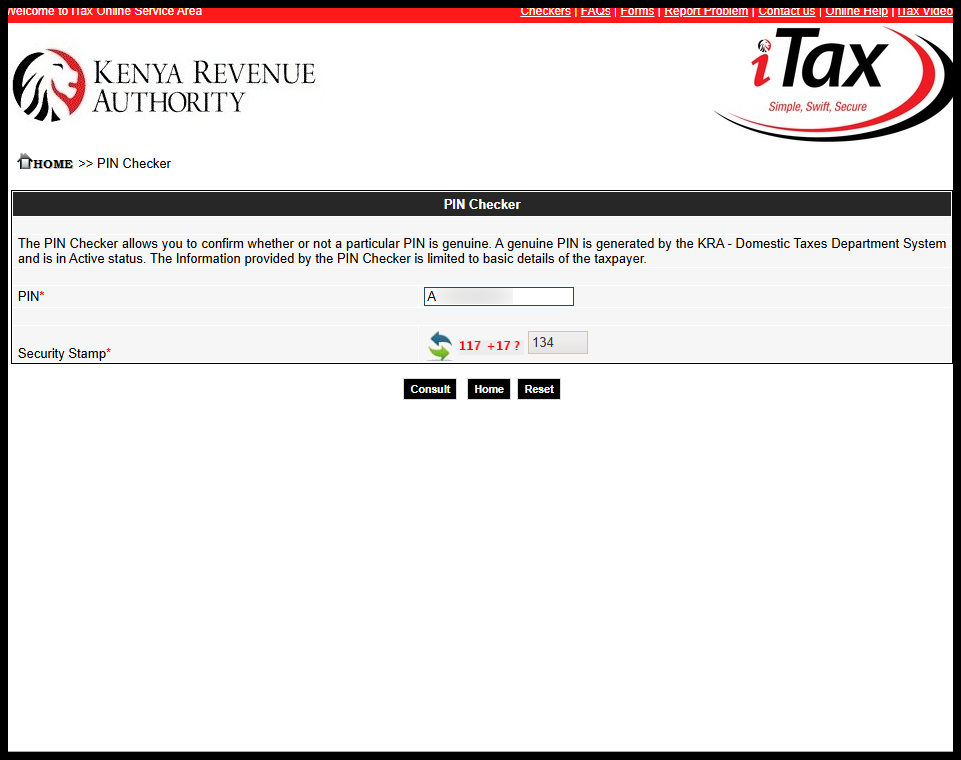This screenshot has width=961, height=760.
Task: Click the PIN Checker title bar
Action: tap(481, 204)
